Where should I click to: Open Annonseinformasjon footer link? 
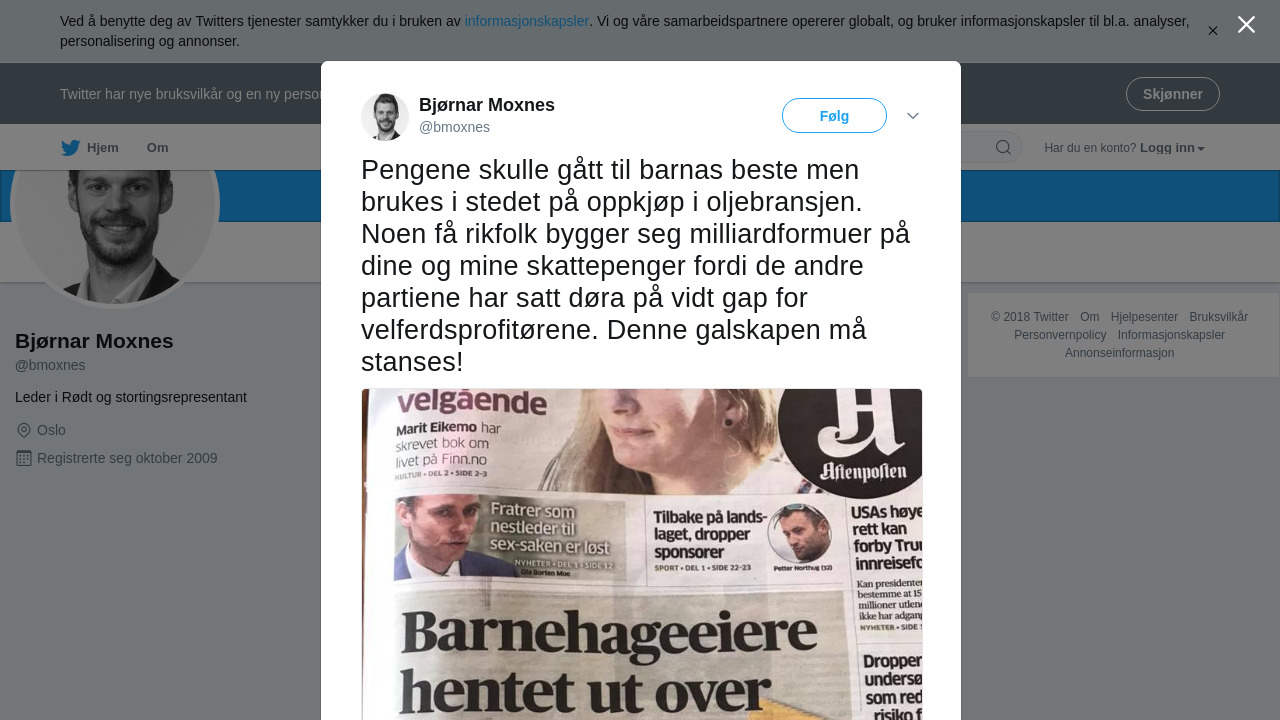[1120, 353]
